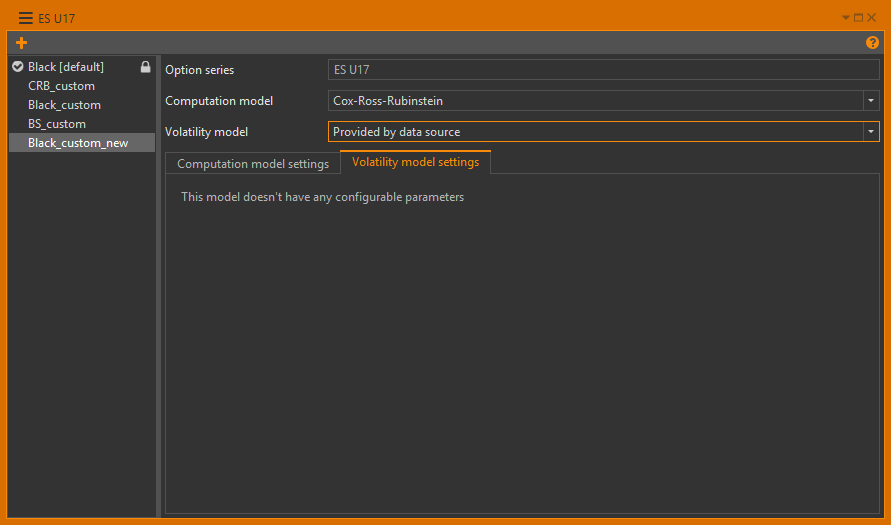
Task: Maximize the ES U17 window
Action: click(x=858, y=18)
